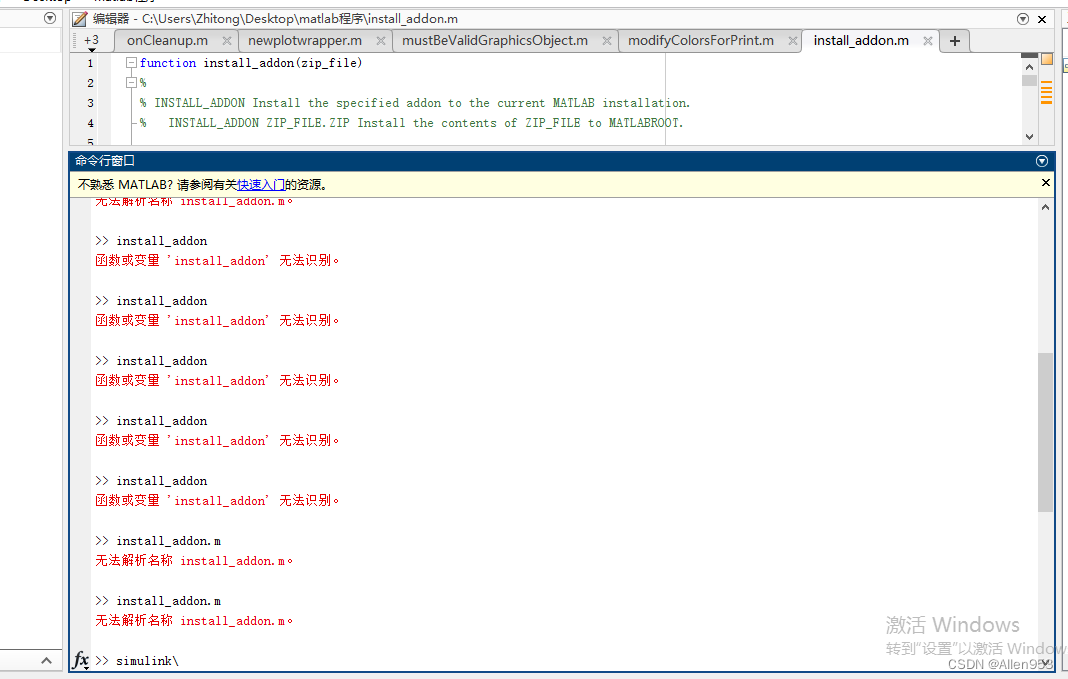Close the modifyColorsForPrint.m tab

coord(793,41)
